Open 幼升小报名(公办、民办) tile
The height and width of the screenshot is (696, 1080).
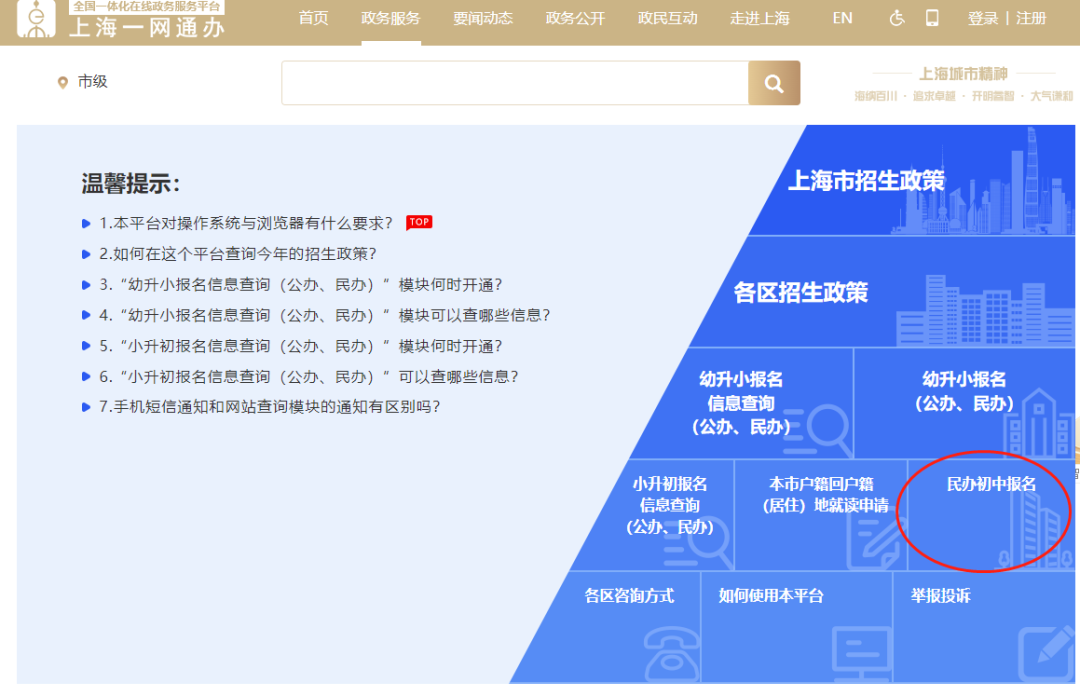(964, 403)
